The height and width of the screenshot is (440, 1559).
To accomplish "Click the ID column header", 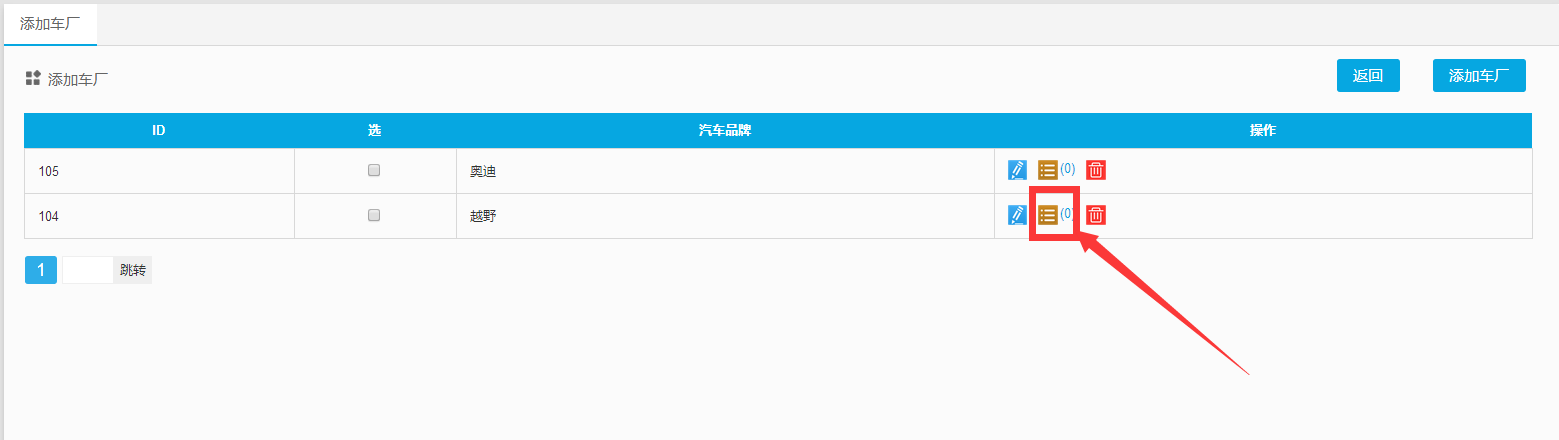I will 159,130.
